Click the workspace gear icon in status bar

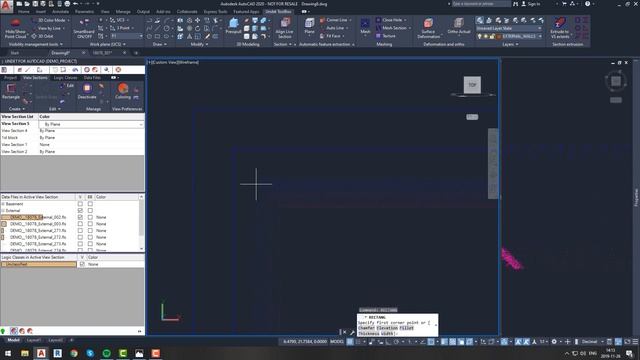click(554, 342)
